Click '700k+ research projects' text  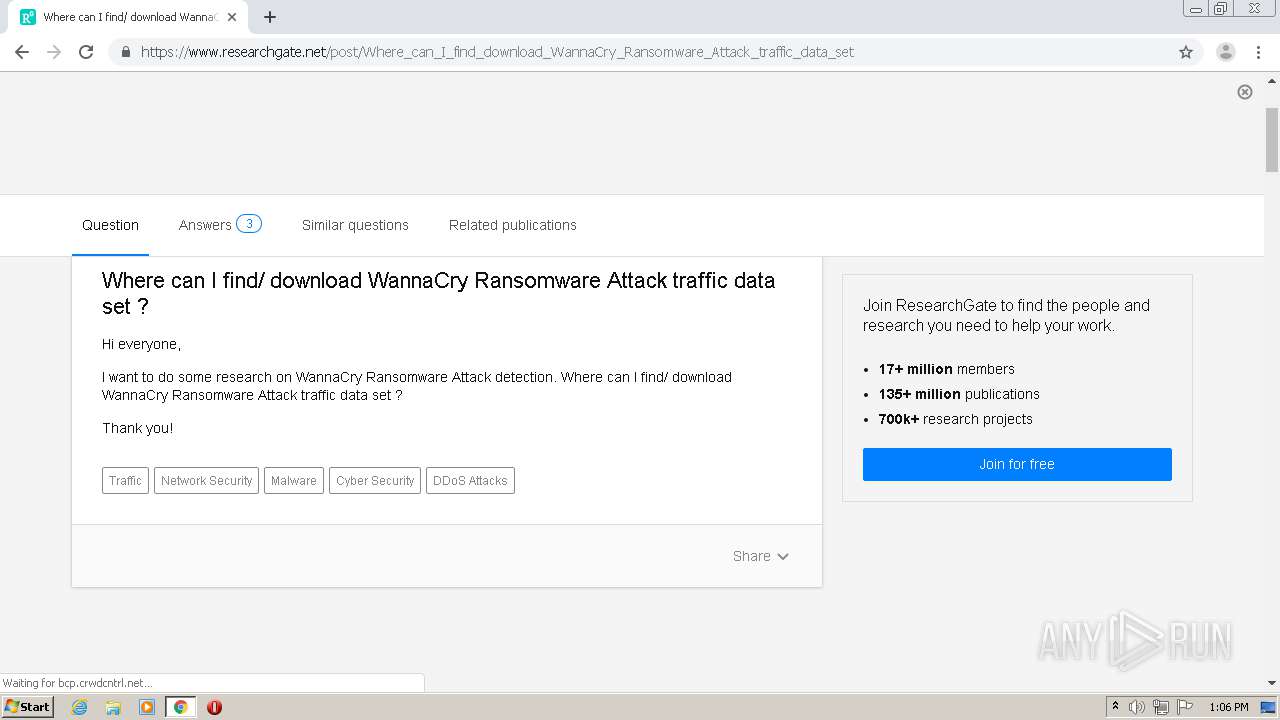tap(955, 419)
